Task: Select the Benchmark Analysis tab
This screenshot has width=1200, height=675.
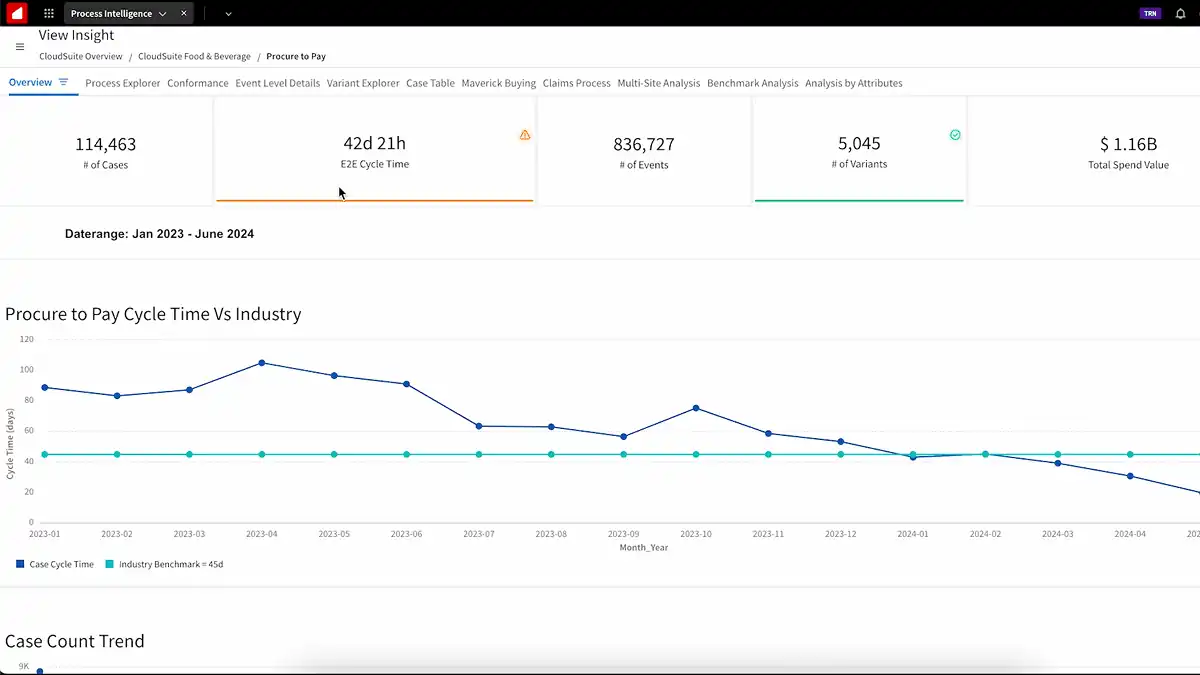Action: pyautogui.click(x=752, y=83)
